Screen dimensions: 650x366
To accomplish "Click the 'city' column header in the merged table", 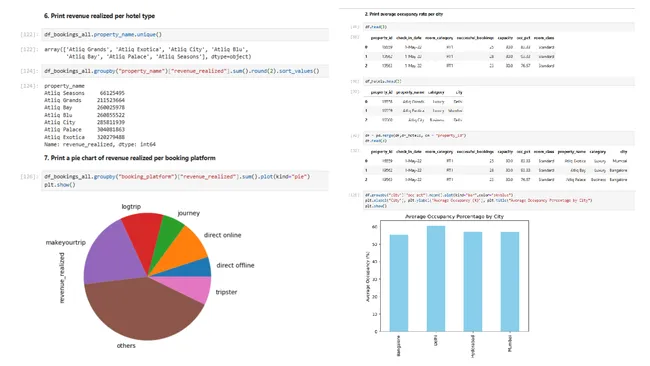I will tap(623, 152).
